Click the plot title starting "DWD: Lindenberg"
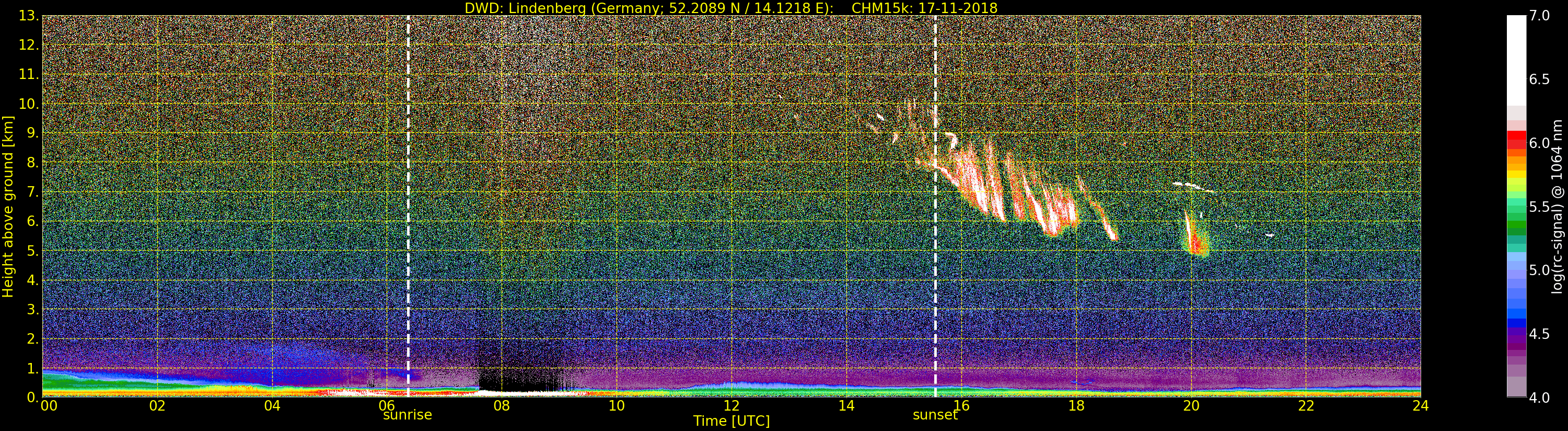The height and width of the screenshot is (431, 1568). (x=731, y=8)
